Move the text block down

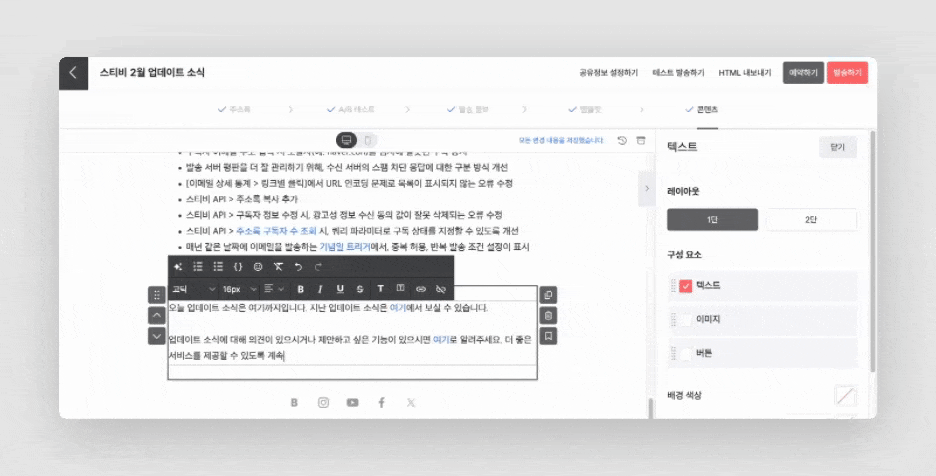pos(156,336)
